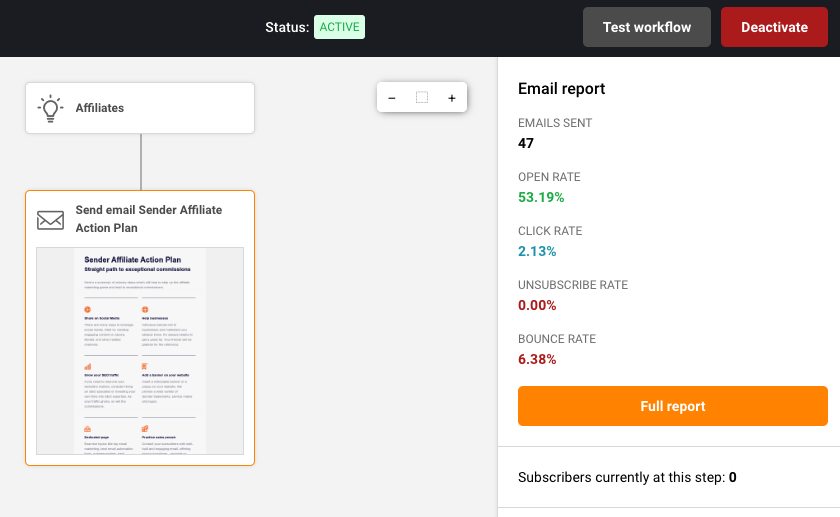
Task: Select the Send email Sender Affiliate Action Plan title
Action: [149, 219]
